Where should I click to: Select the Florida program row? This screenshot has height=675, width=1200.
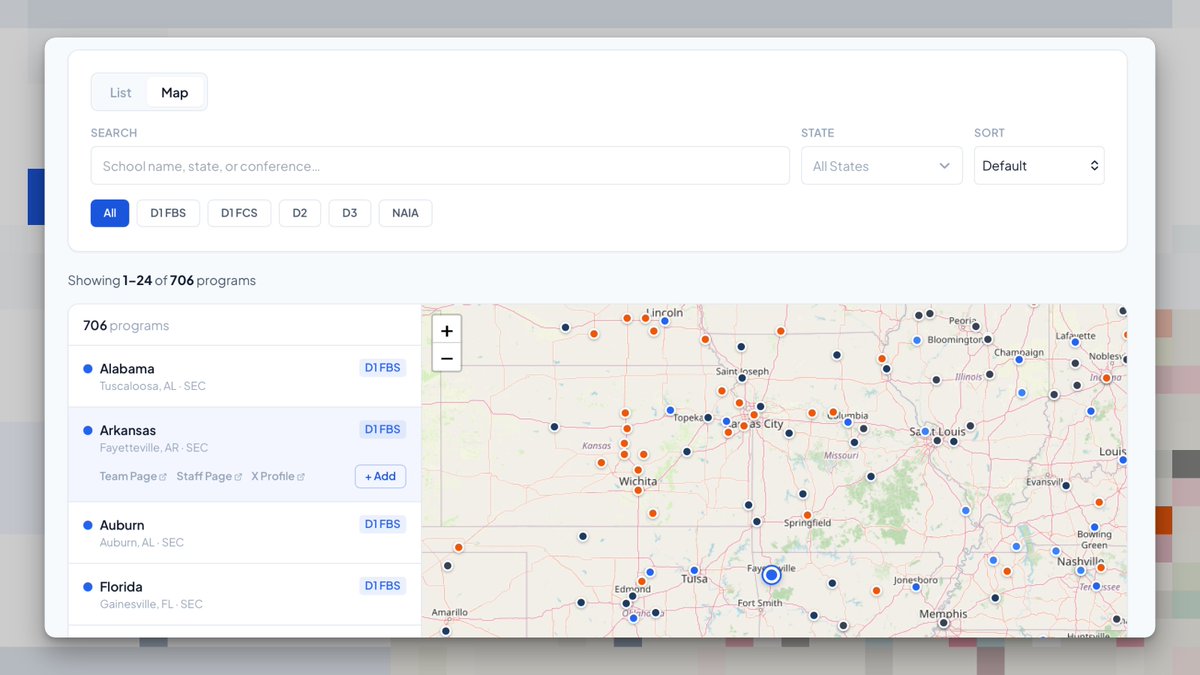point(245,595)
